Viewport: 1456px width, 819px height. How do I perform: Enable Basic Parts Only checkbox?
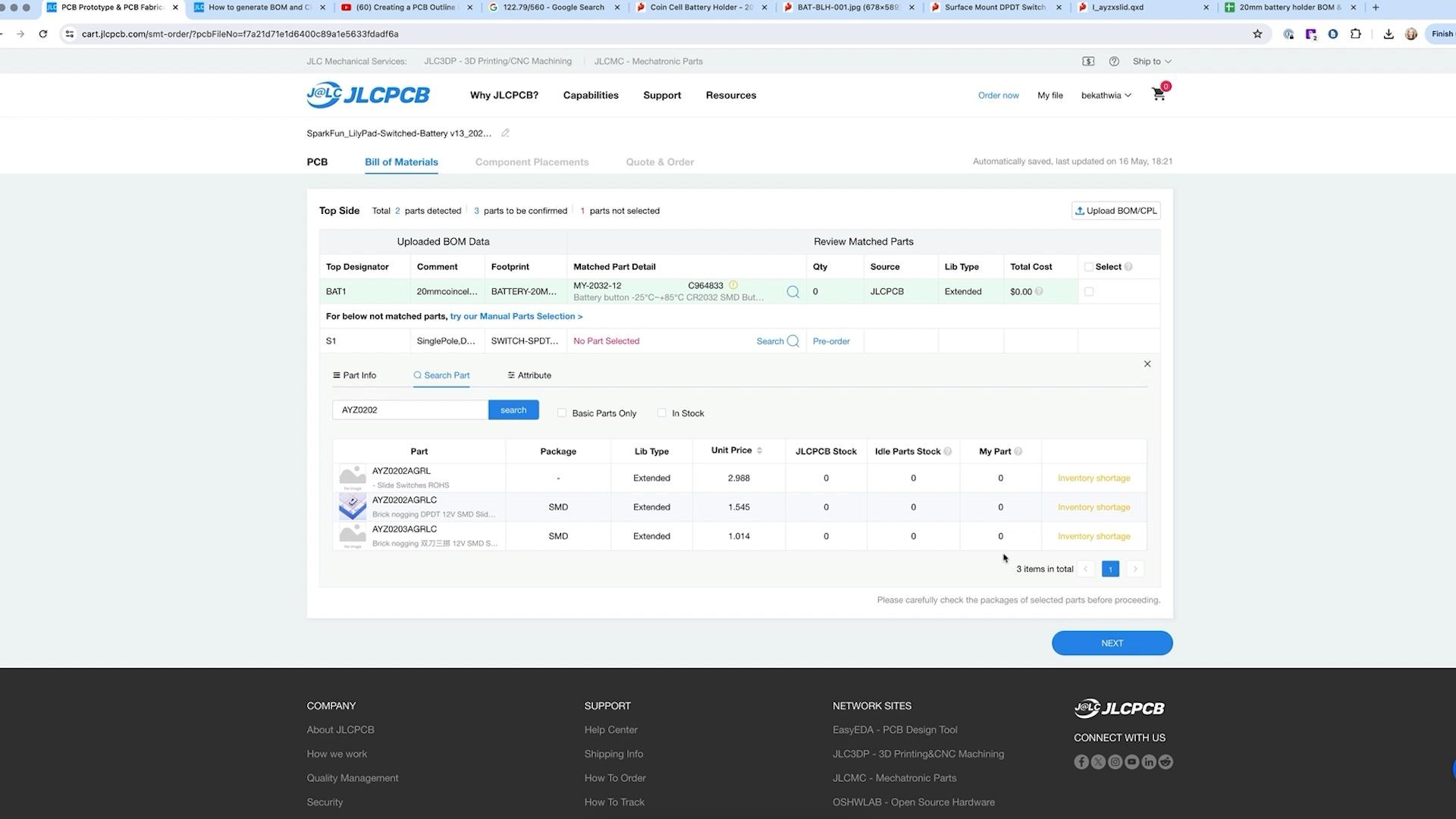[562, 413]
